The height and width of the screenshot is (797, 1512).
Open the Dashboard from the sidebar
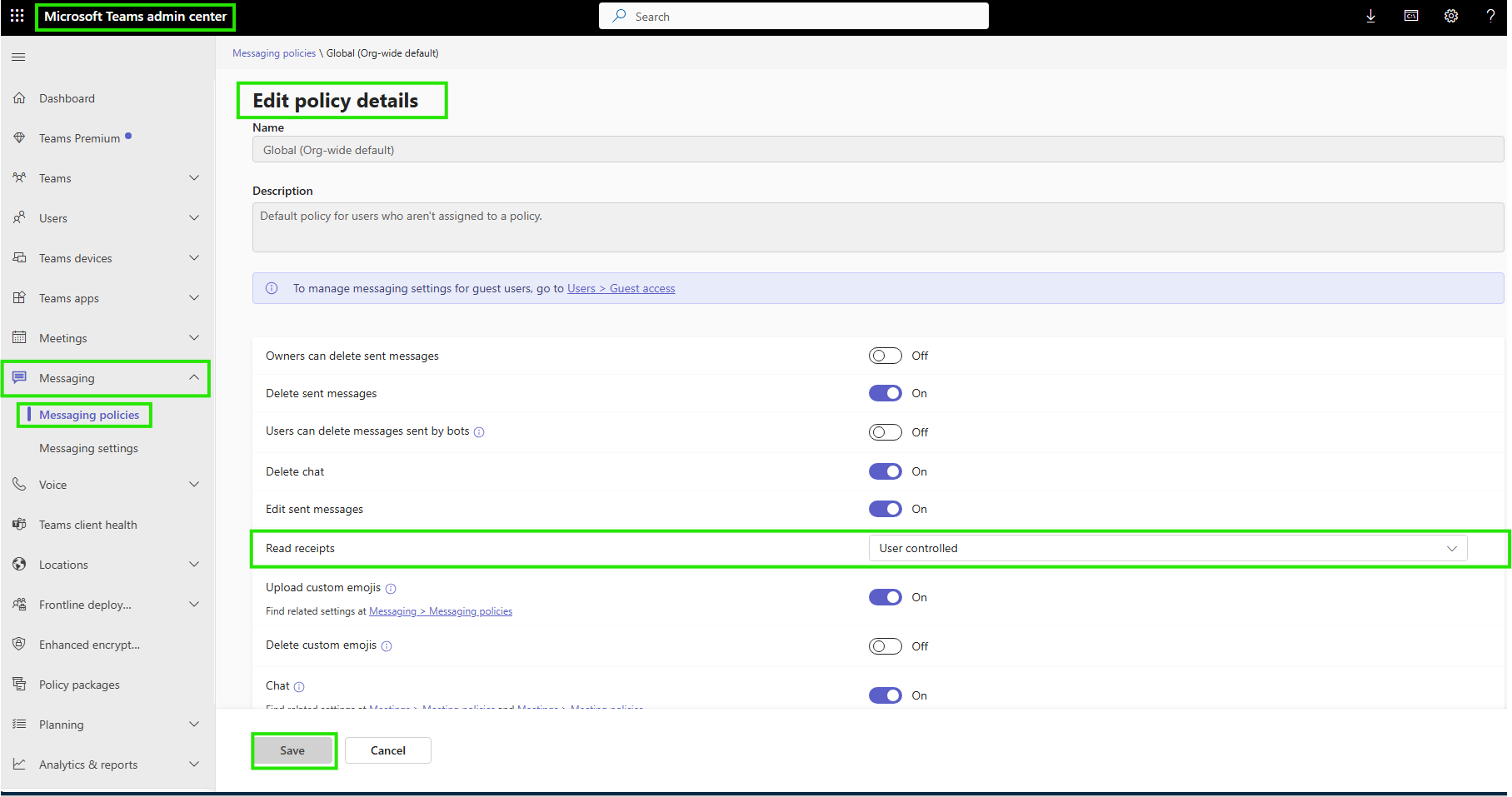(67, 97)
